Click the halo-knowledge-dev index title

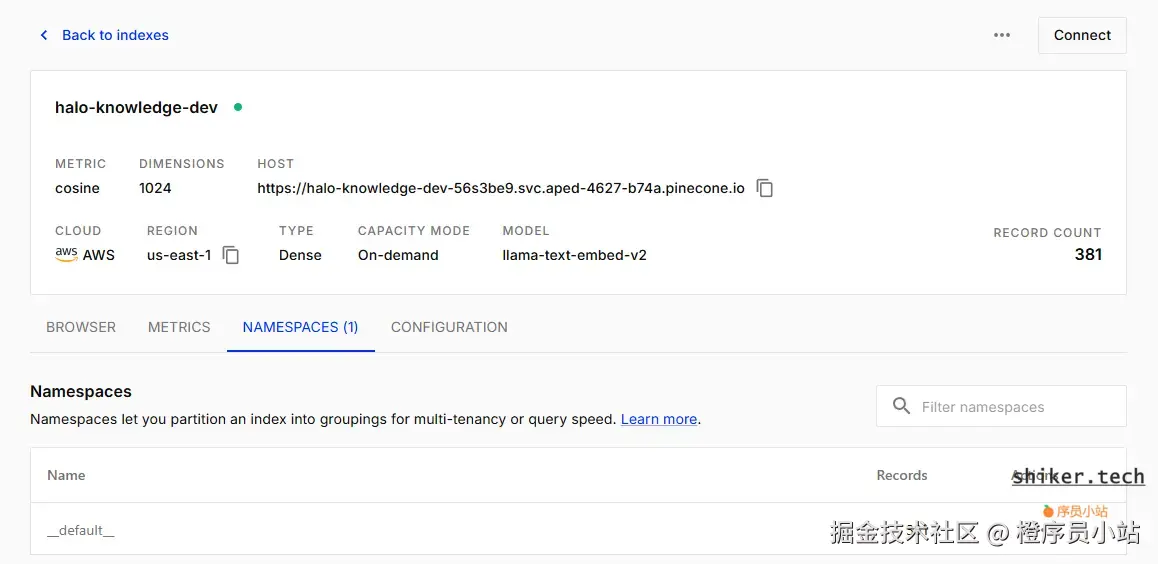coord(136,107)
